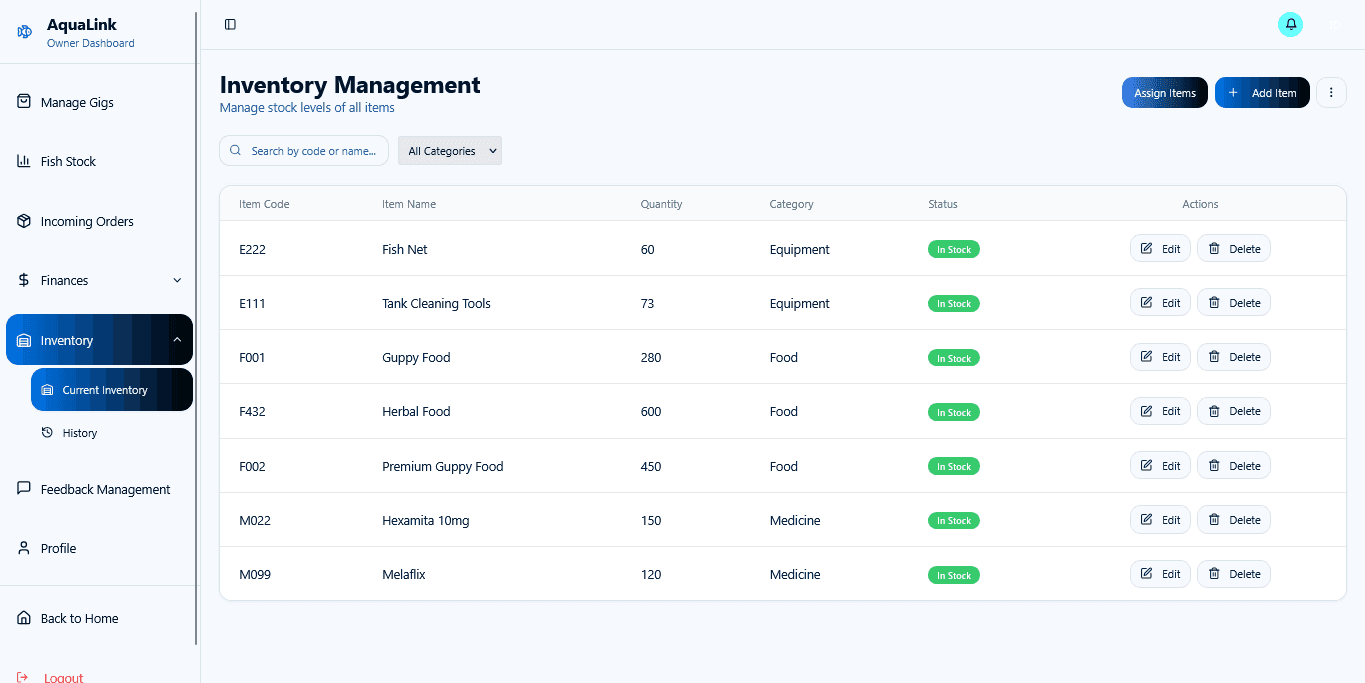
Task: Click the Logout link
Action: point(62,676)
